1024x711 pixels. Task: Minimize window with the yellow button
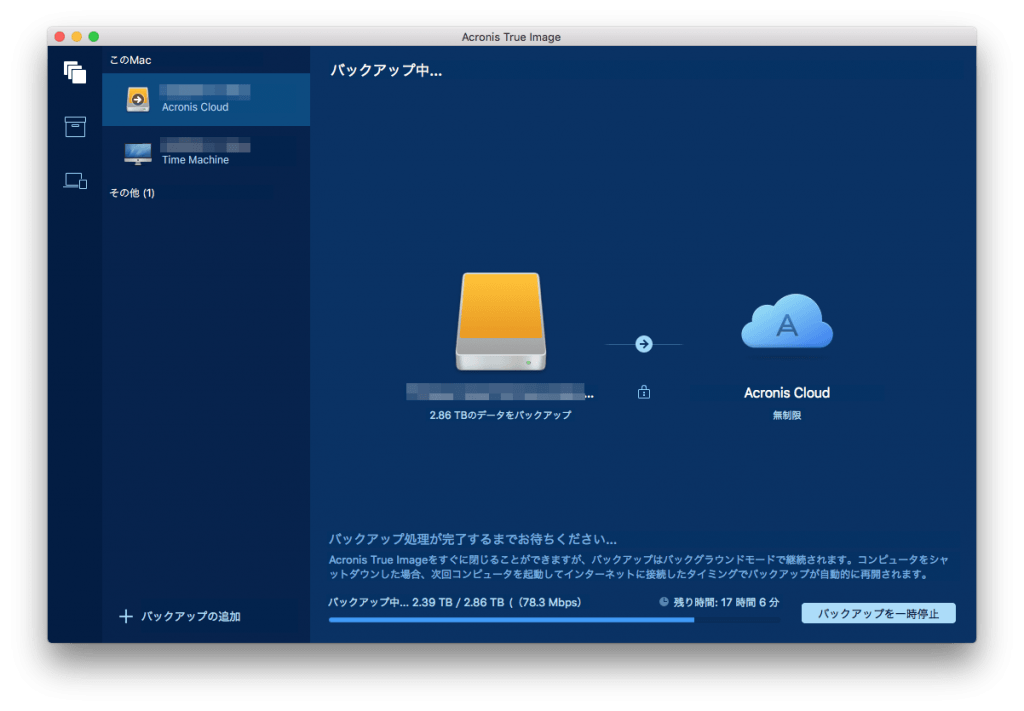(76, 37)
